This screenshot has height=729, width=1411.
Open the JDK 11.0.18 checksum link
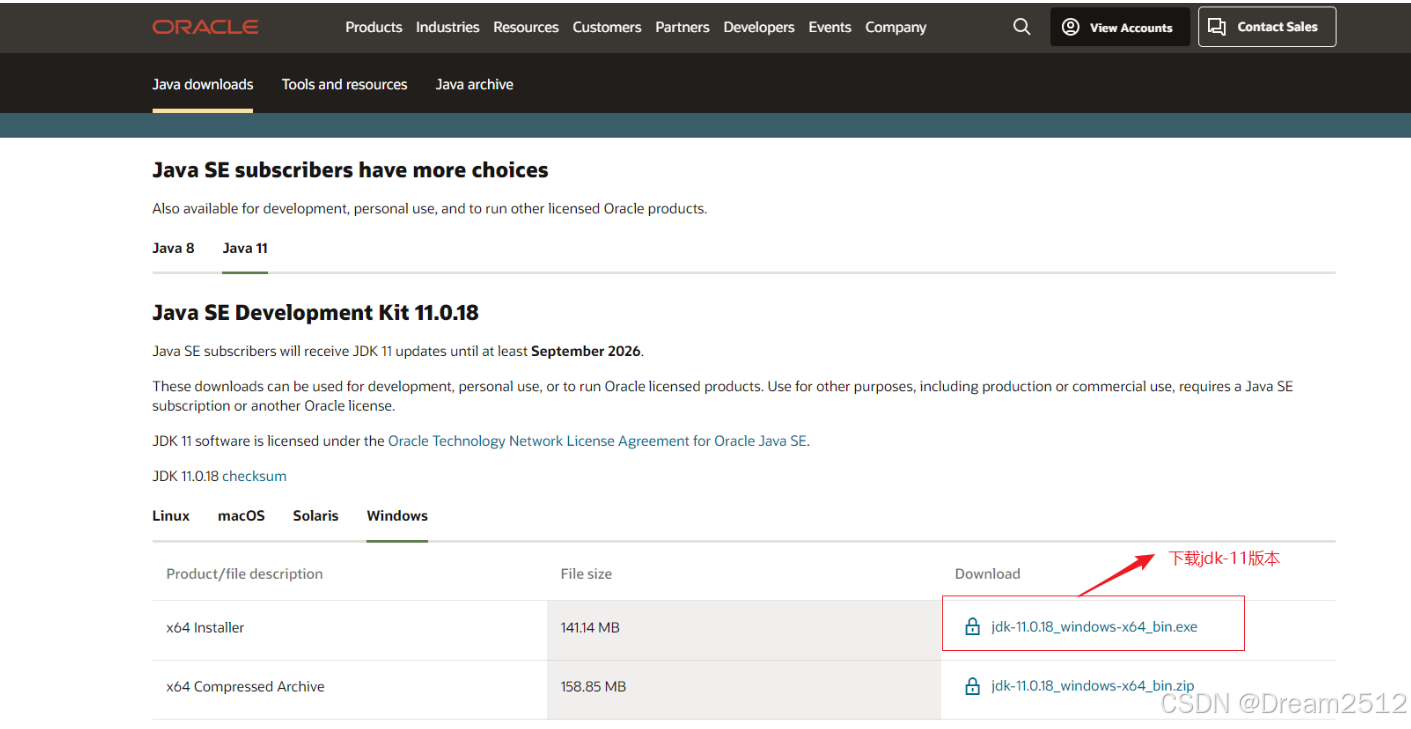(255, 476)
